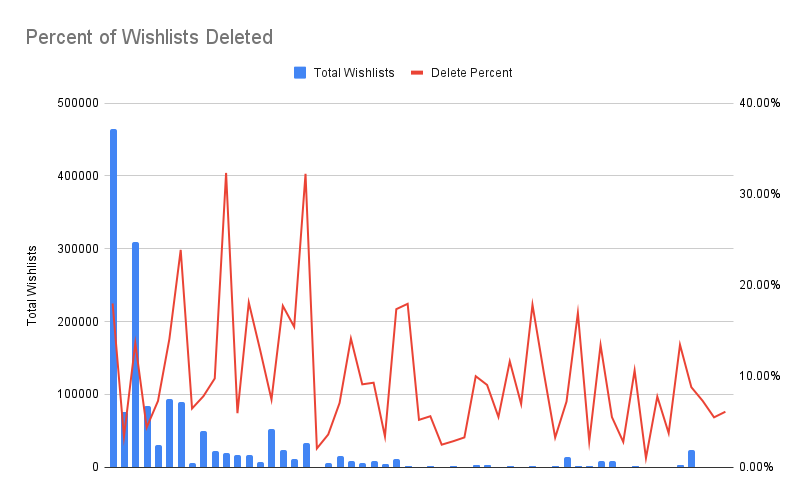This screenshot has height=499, width=806.
Task: Select the Delete Percent legend label
Action: [x=471, y=73]
